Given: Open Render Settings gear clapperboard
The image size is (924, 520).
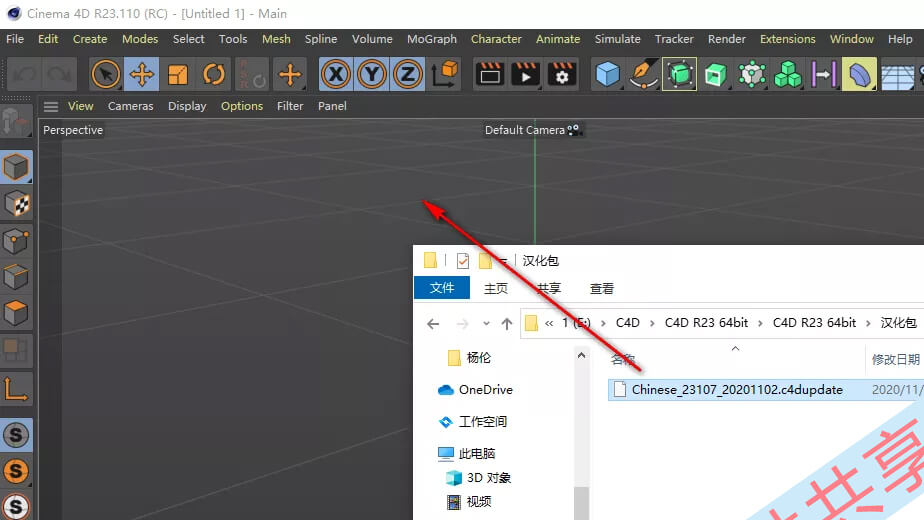Looking at the screenshot, I should (x=562, y=74).
